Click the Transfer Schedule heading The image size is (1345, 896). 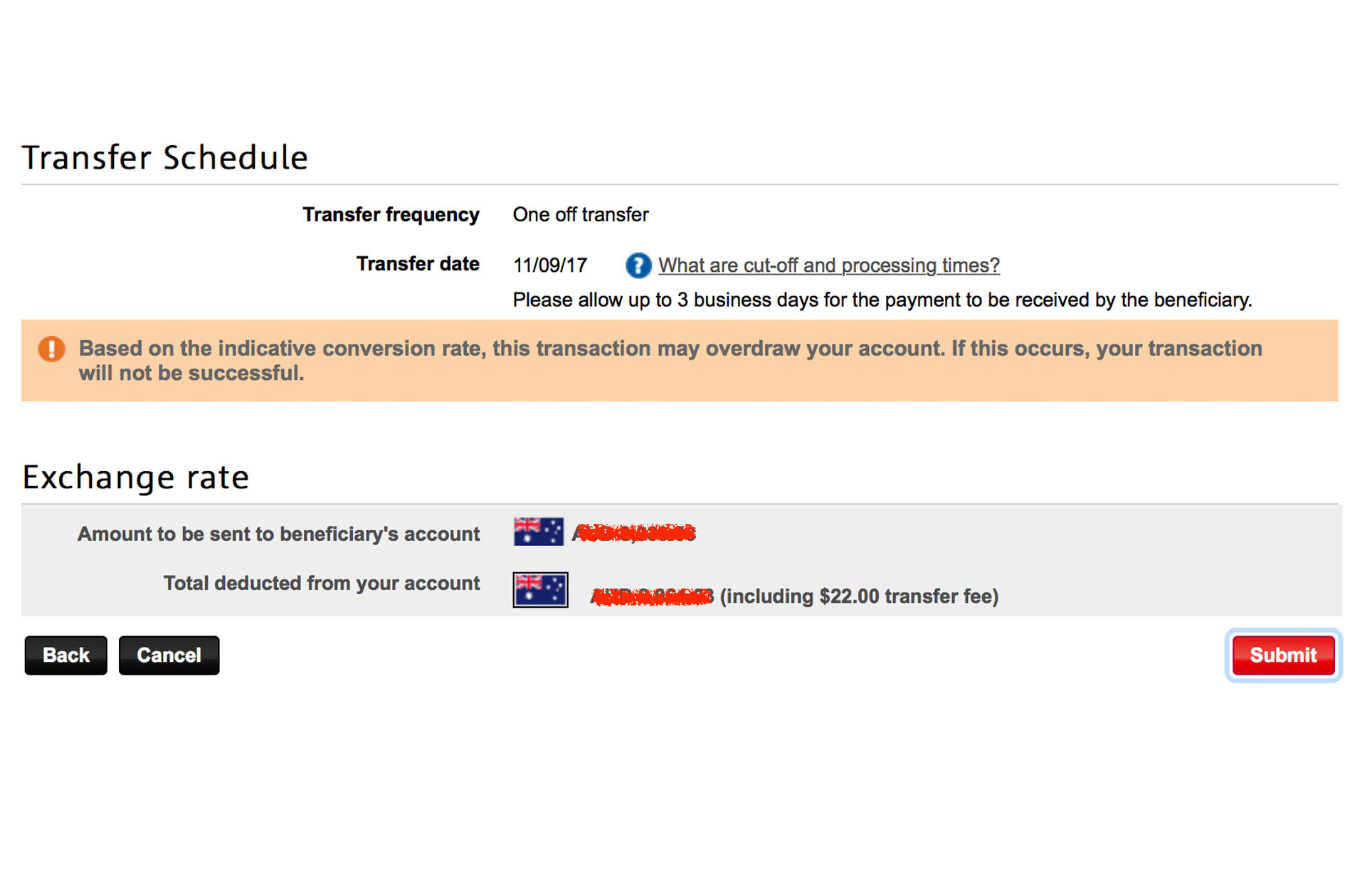pyautogui.click(x=165, y=157)
